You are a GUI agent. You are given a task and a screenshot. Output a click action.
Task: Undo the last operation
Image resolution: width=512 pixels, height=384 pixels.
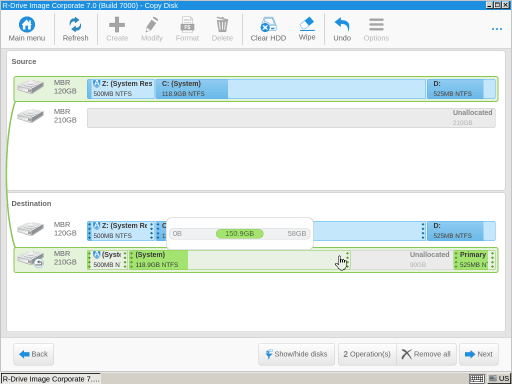pyautogui.click(x=342, y=29)
